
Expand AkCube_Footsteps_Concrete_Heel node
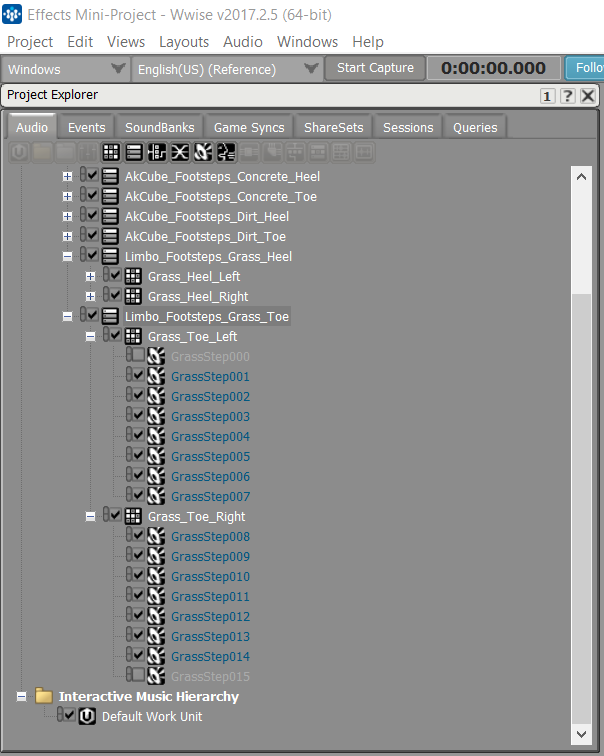pyautogui.click(x=67, y=176)
